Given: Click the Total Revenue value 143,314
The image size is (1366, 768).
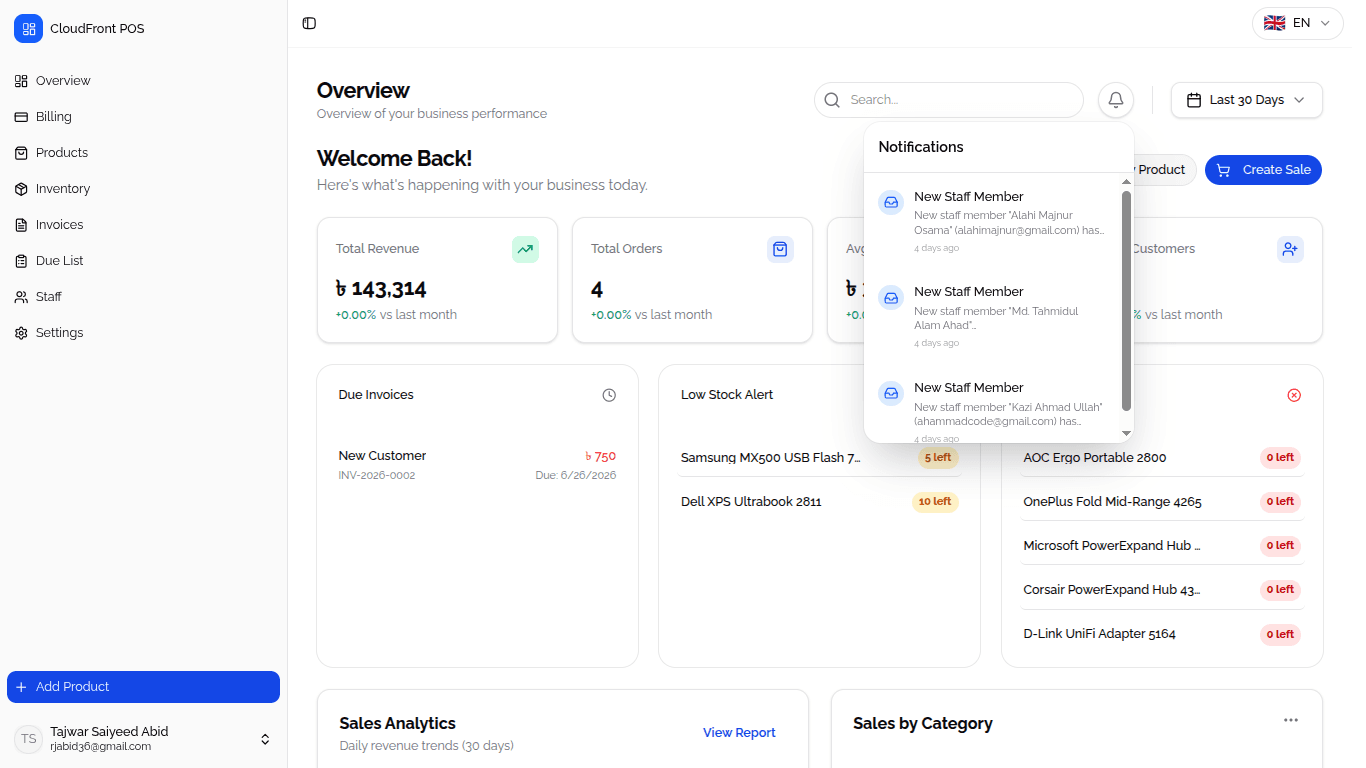Looking at the screenshot, I should coord(381,289).
